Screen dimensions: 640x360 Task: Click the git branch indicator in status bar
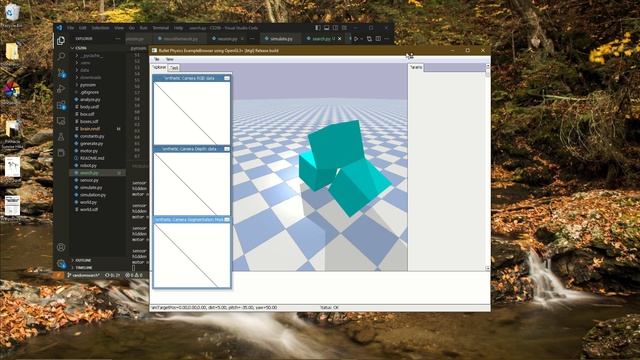click(x=83, y=275)
